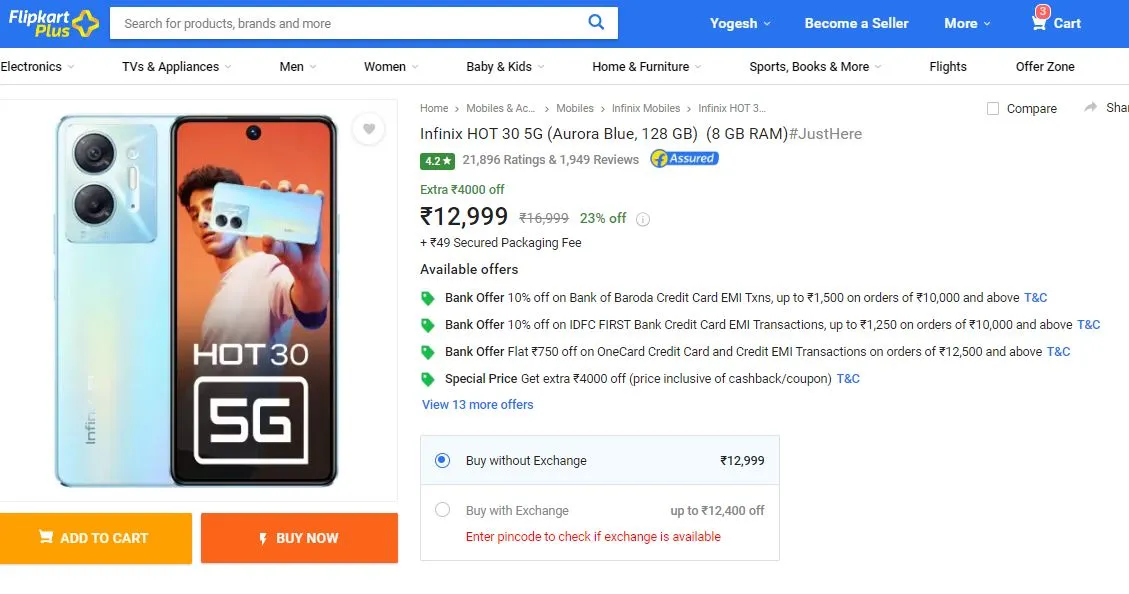Go to Offer Zone
Viewport: 1129px width, 594px height.
click(x=1045, y=66)
